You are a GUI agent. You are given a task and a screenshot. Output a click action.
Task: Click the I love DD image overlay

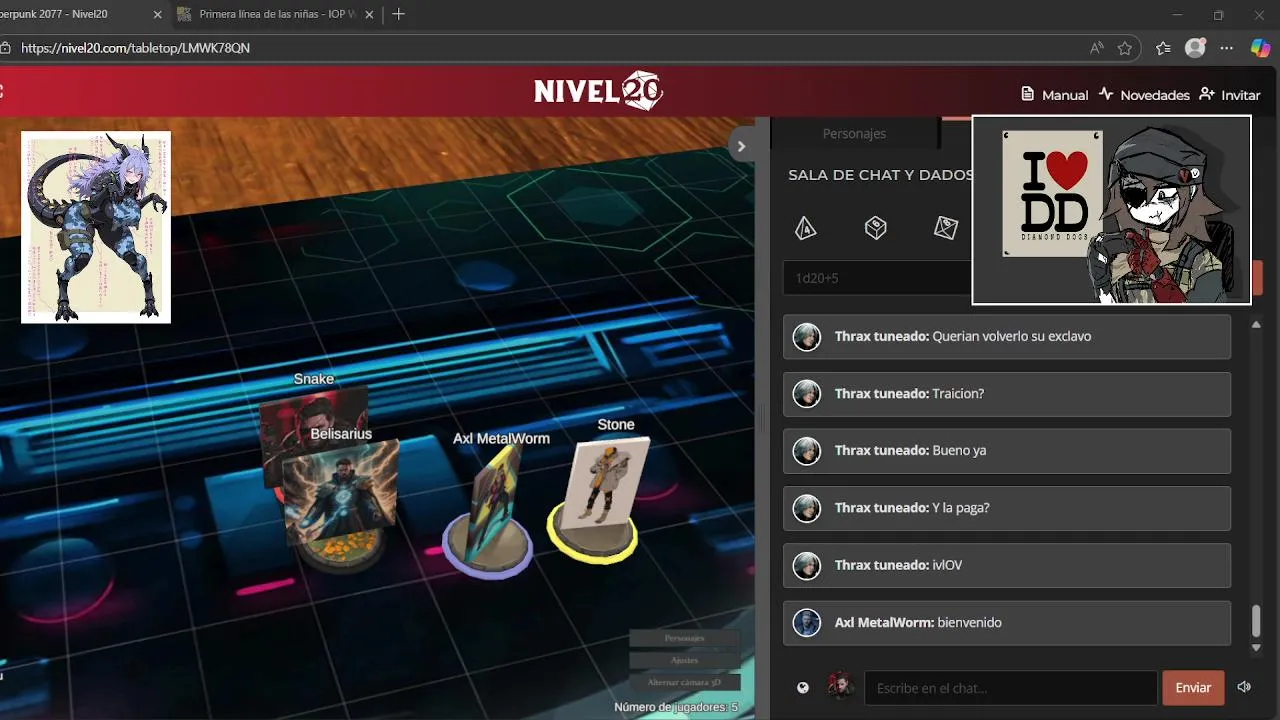1111,210
